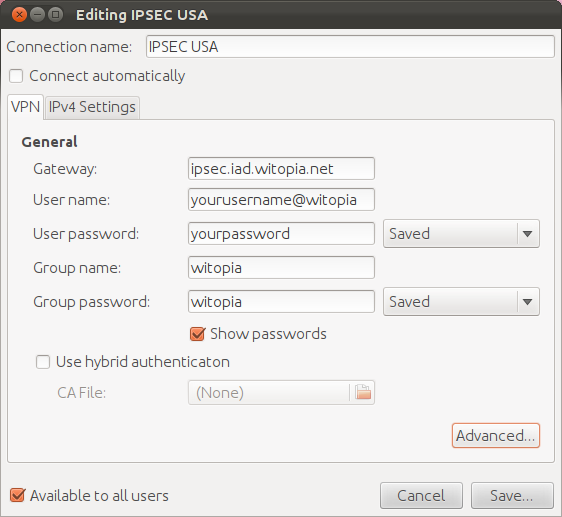Open Group password Saved dropdown
The image size is (562, 517).
pos(461,302)
